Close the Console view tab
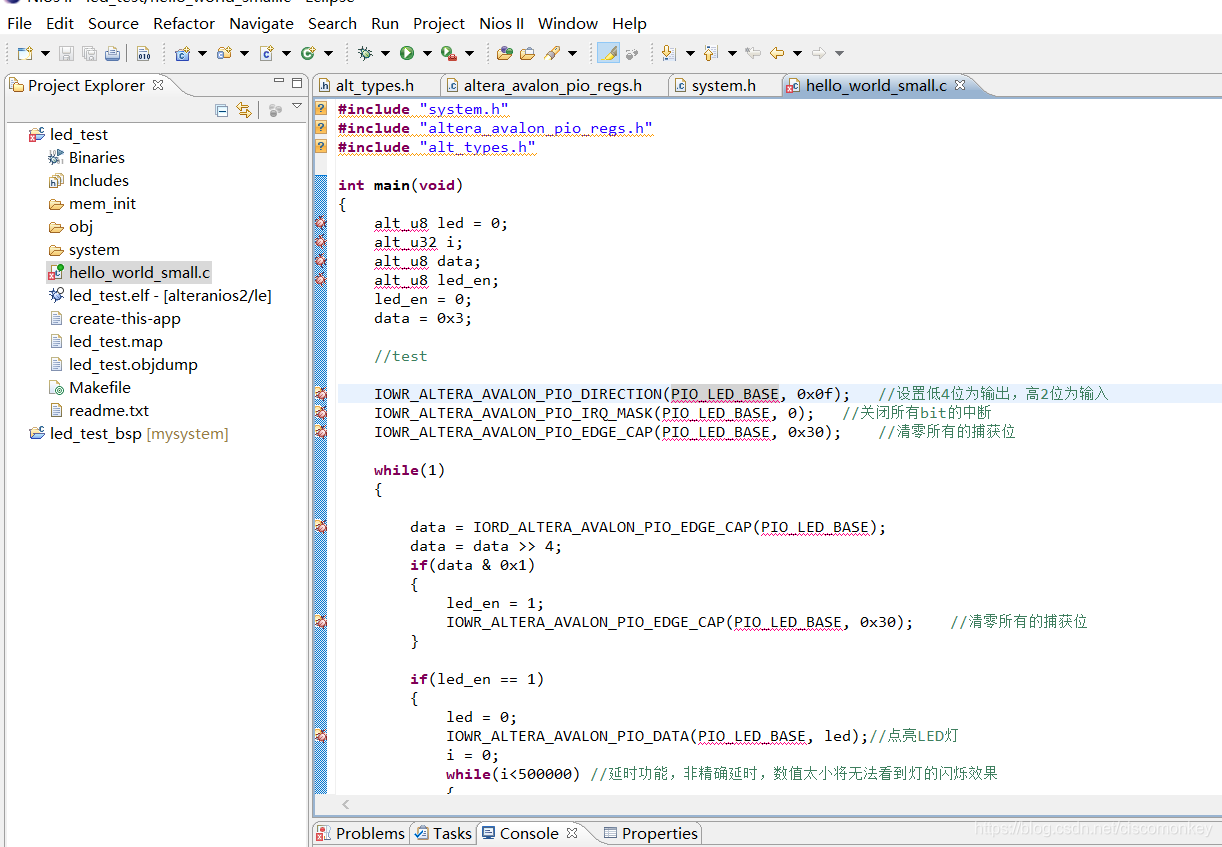The width and height of the screenshot is (1222, 847). (x=572, y=832)
